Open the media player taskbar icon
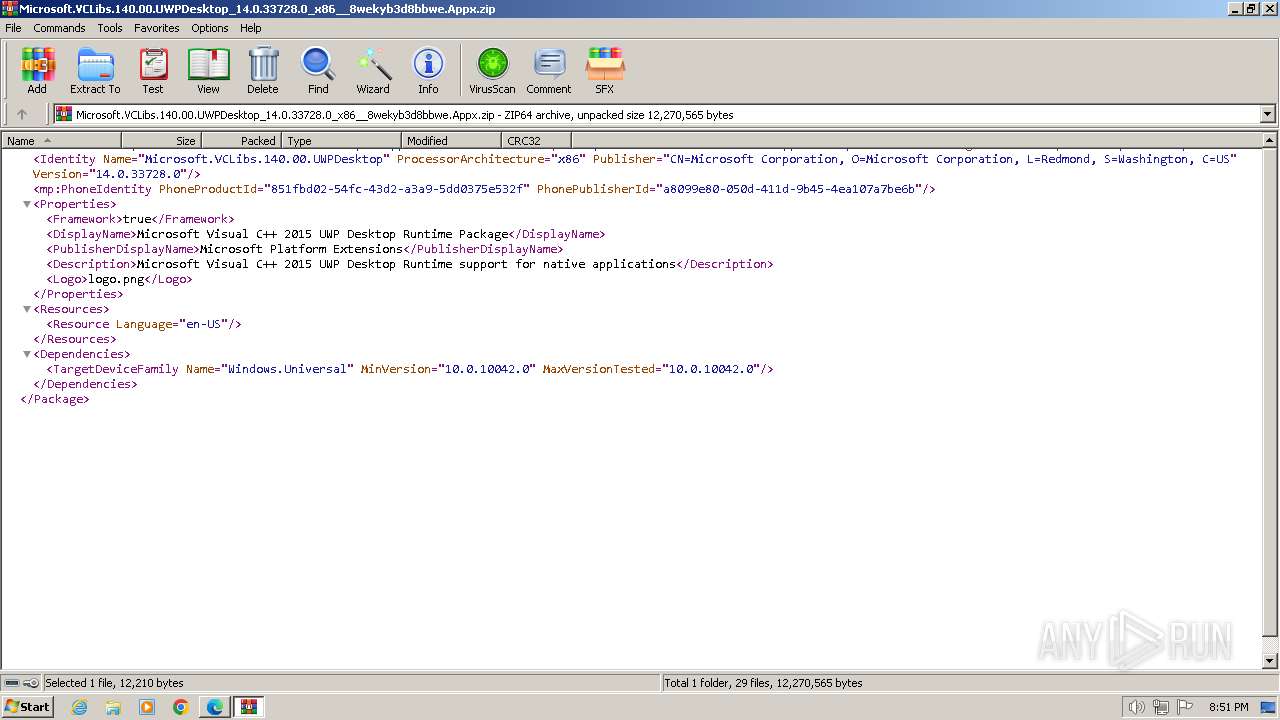Image resolution: width=1280 pixels, height=720 pixels. pyautogui.click(x=147, y=707)
